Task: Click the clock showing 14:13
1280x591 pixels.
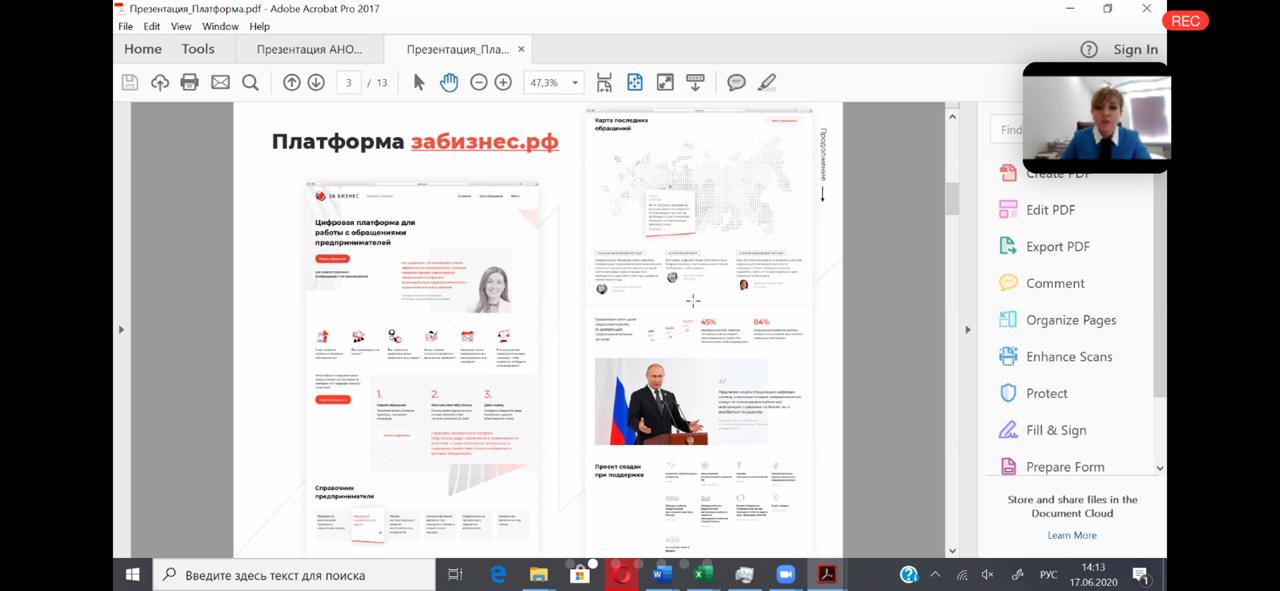Action: [x=1093, y=567]
